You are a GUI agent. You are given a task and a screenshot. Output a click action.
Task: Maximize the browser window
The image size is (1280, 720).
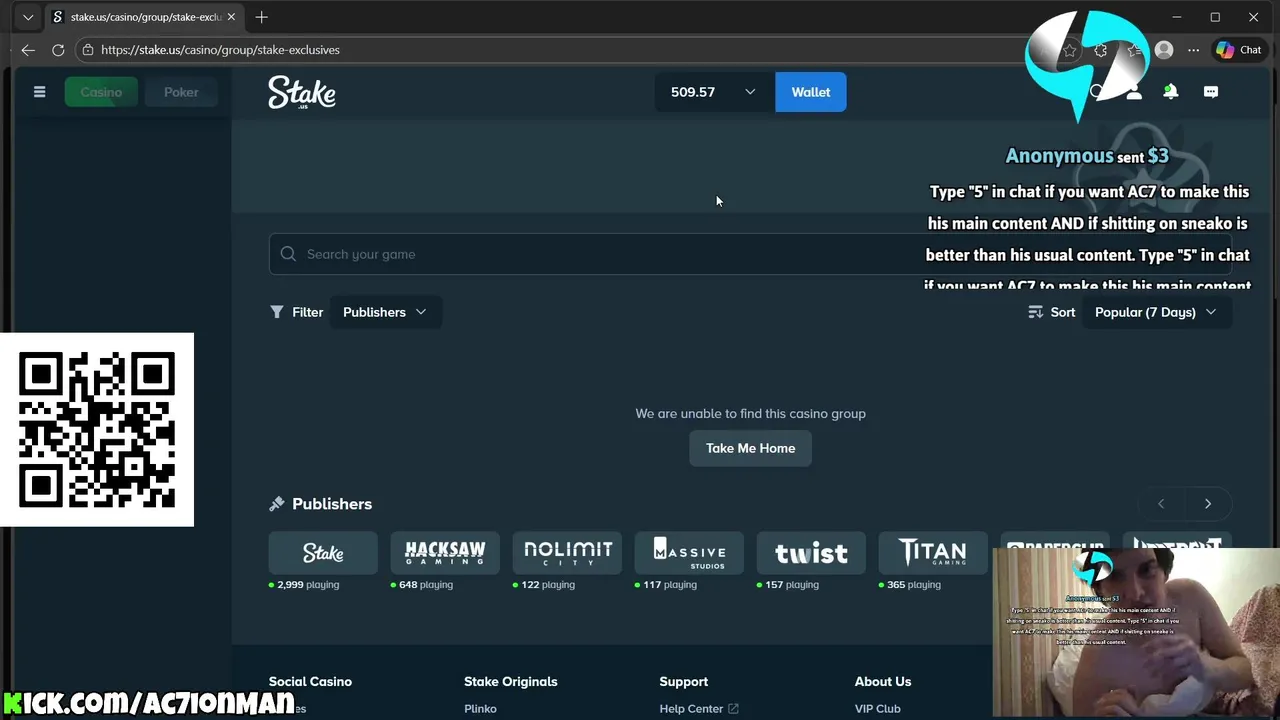click(x=1215, y=17)
